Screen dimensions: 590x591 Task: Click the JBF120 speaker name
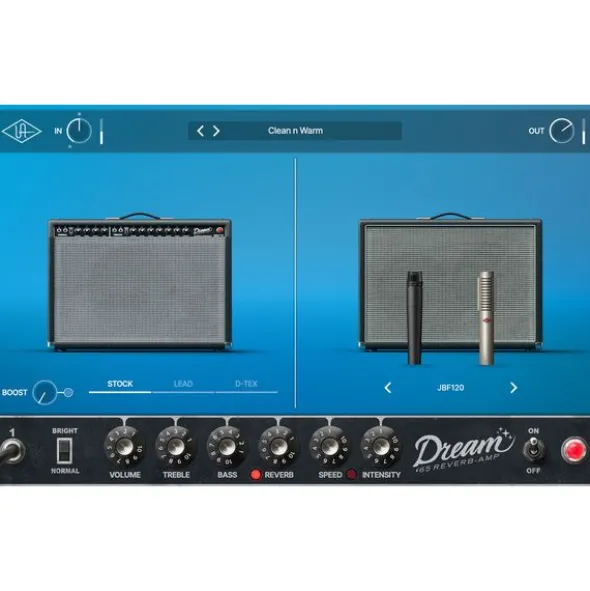(451, 388)
